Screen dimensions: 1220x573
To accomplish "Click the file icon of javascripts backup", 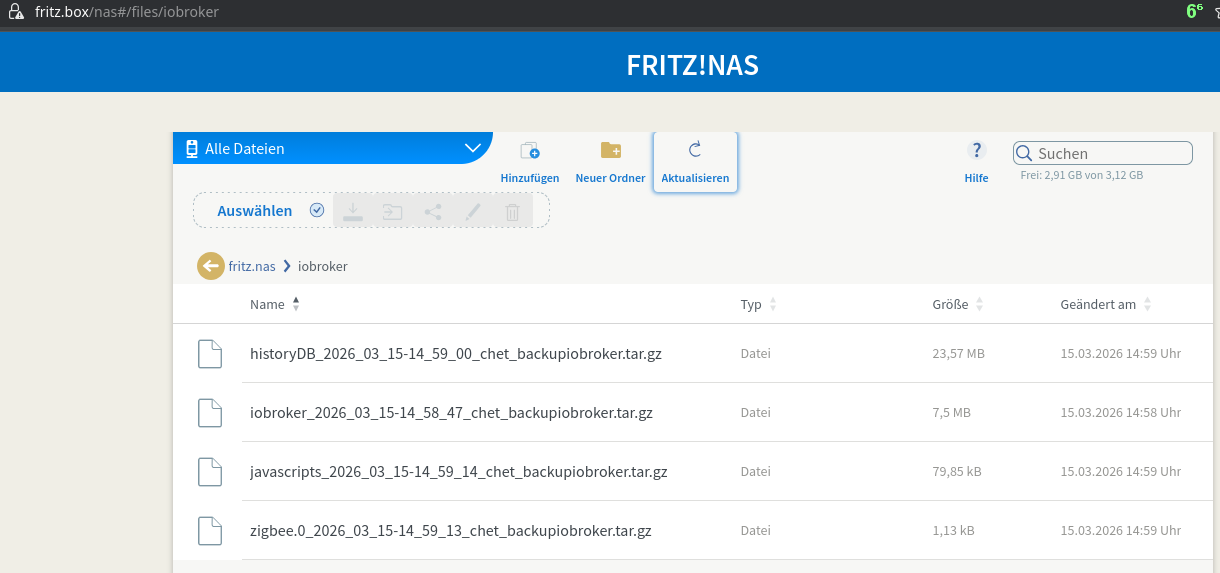I will (x=209, y=472).
